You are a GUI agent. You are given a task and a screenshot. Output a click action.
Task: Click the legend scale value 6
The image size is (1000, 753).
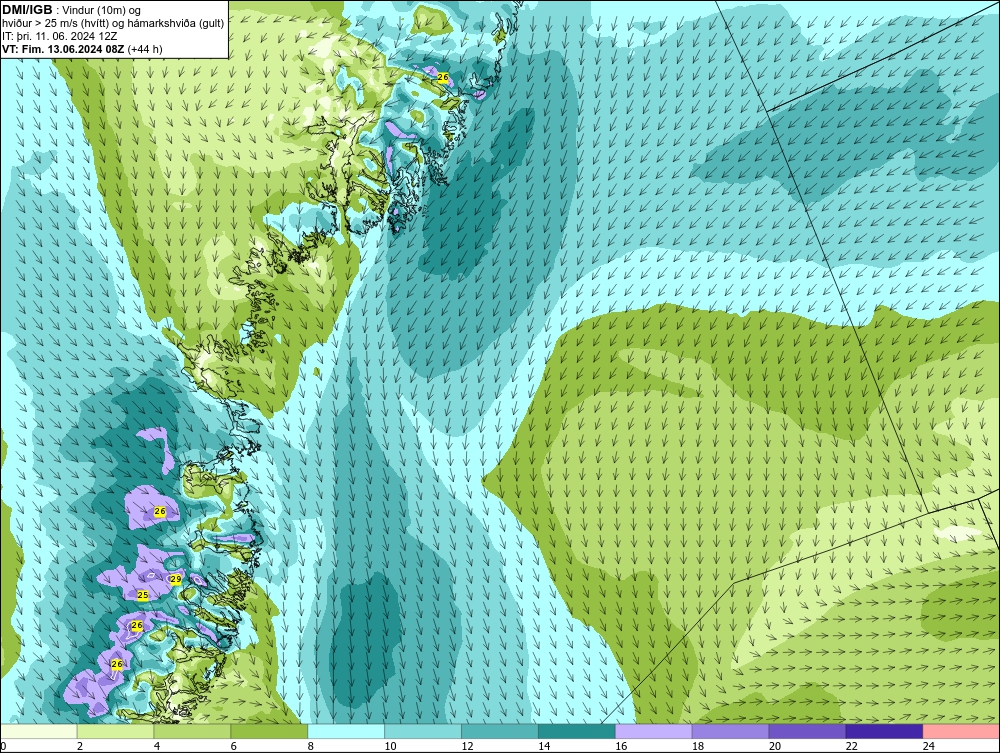(233, 746)
